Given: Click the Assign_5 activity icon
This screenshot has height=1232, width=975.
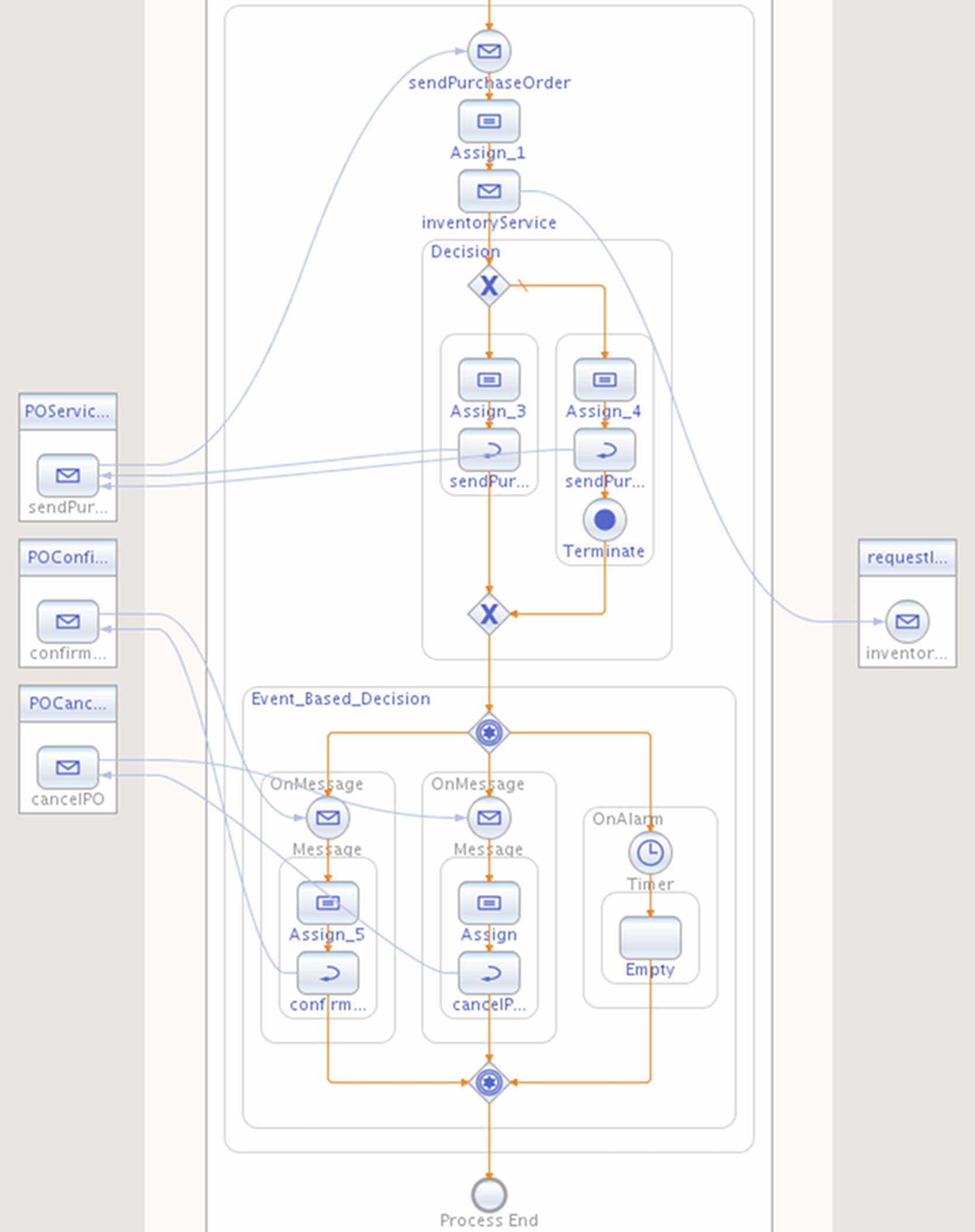Looking at the screenshot, I should (x=328, y=903).
